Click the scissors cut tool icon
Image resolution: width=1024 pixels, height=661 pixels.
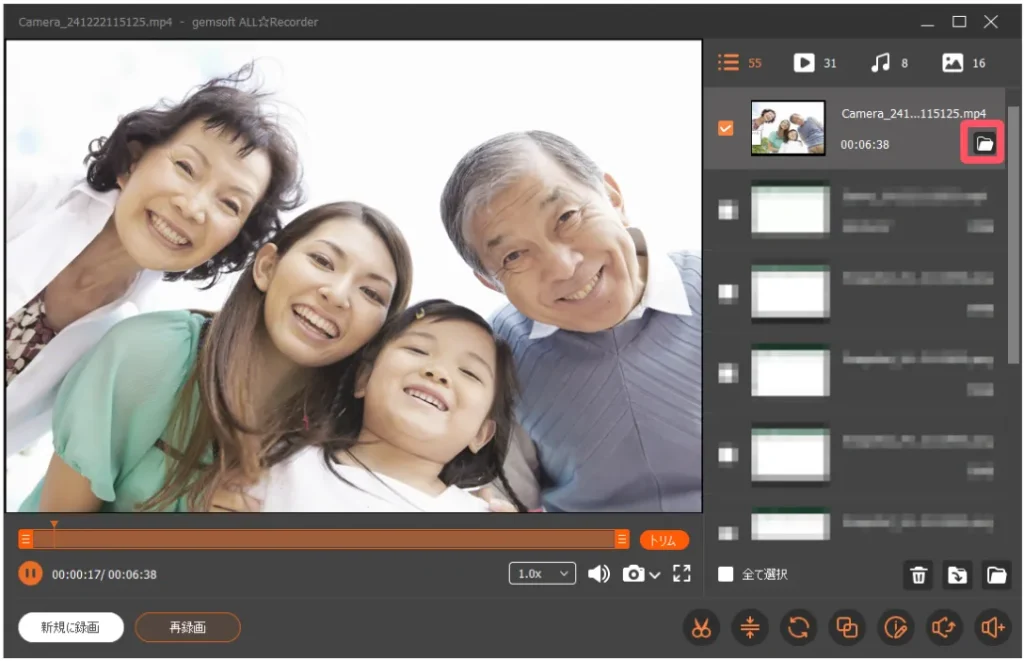[x=701, y=627]
